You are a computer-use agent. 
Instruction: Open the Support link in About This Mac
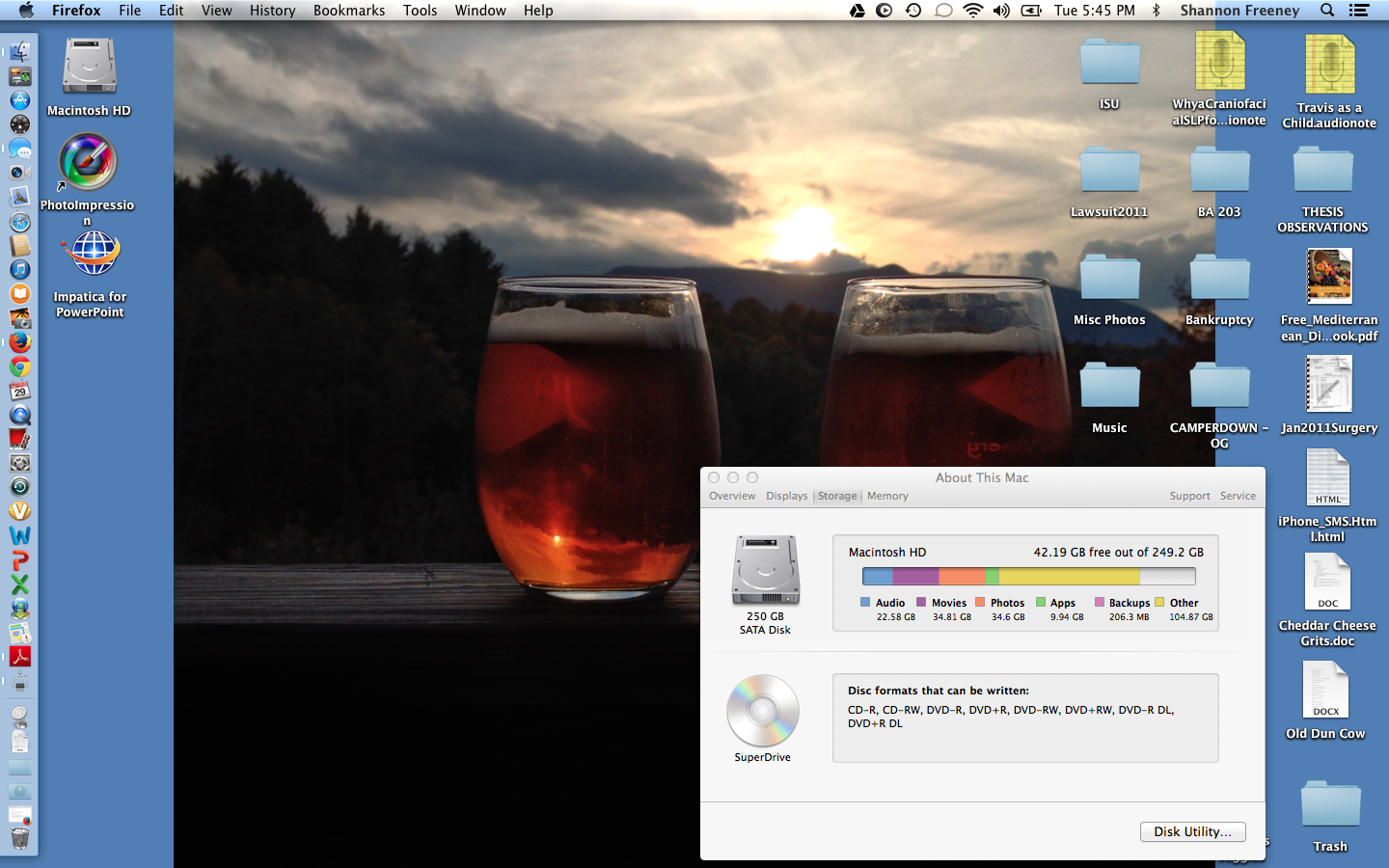(x=1189, y=496)
